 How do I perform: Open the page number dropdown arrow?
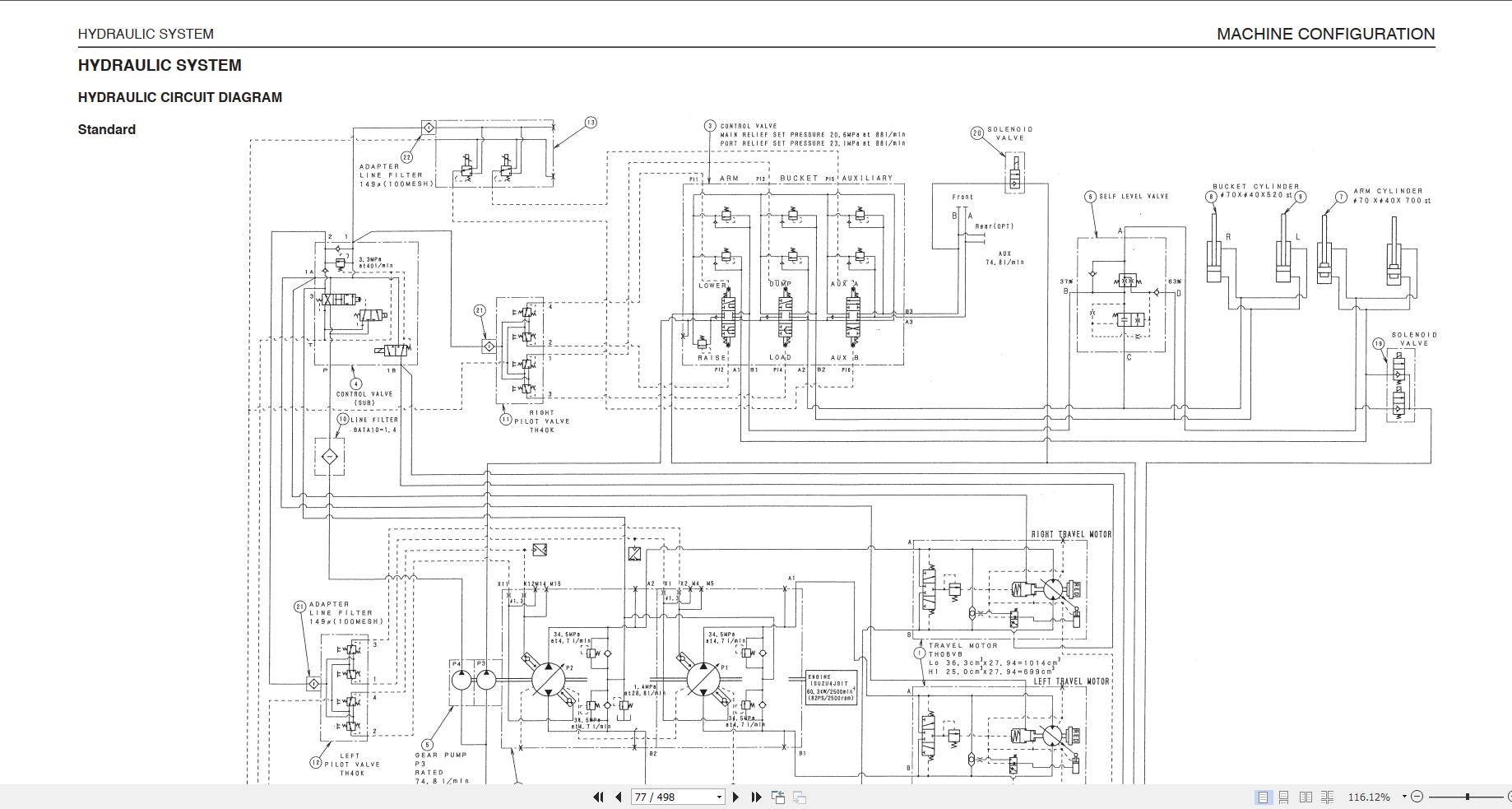pos(719,797)
